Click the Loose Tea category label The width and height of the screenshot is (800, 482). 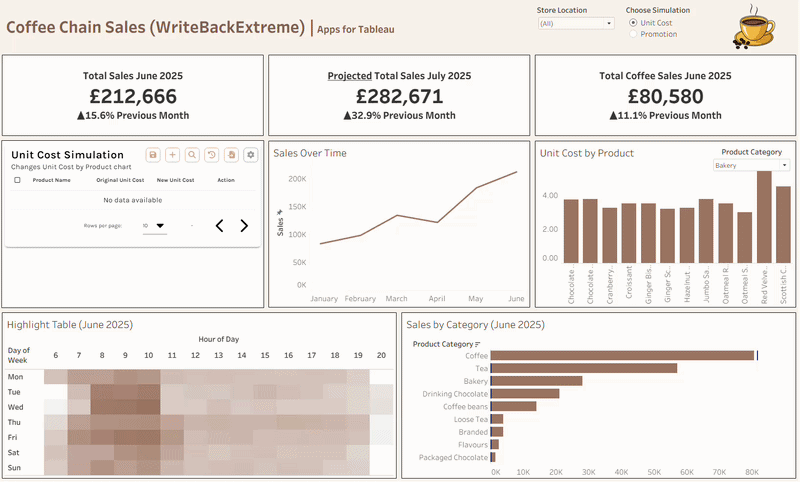pos(471,419)
